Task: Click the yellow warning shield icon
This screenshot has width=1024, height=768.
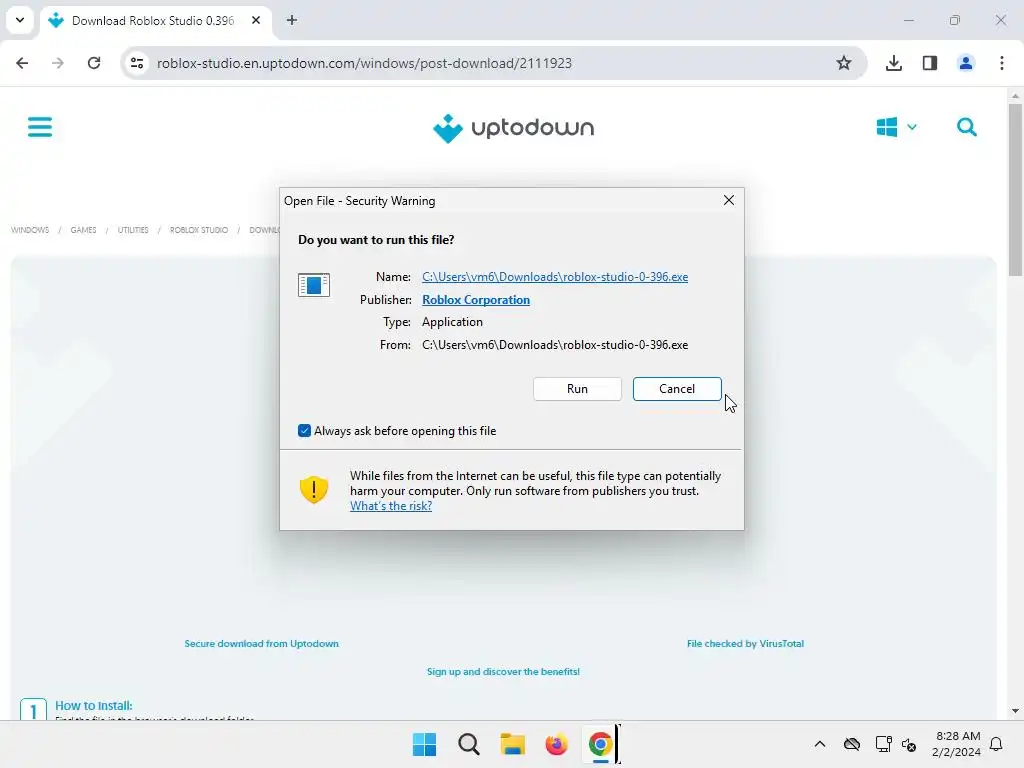Action: tap(313, 489)
